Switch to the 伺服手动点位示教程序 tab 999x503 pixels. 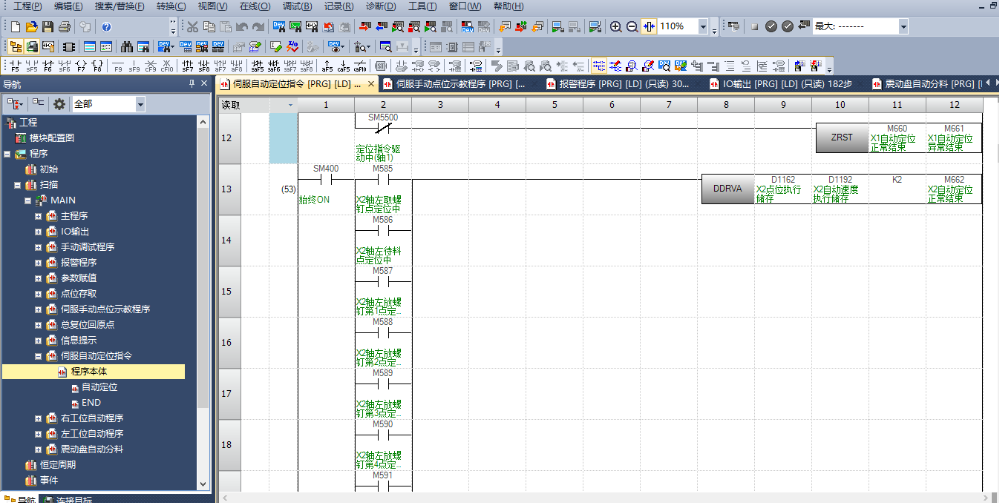click(460, 84)
